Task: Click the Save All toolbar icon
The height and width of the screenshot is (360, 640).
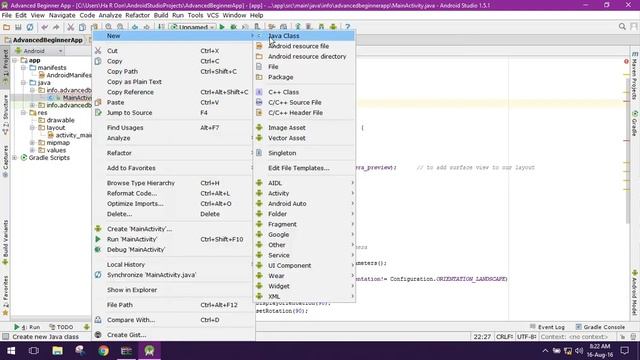Action: pos(18,27)
